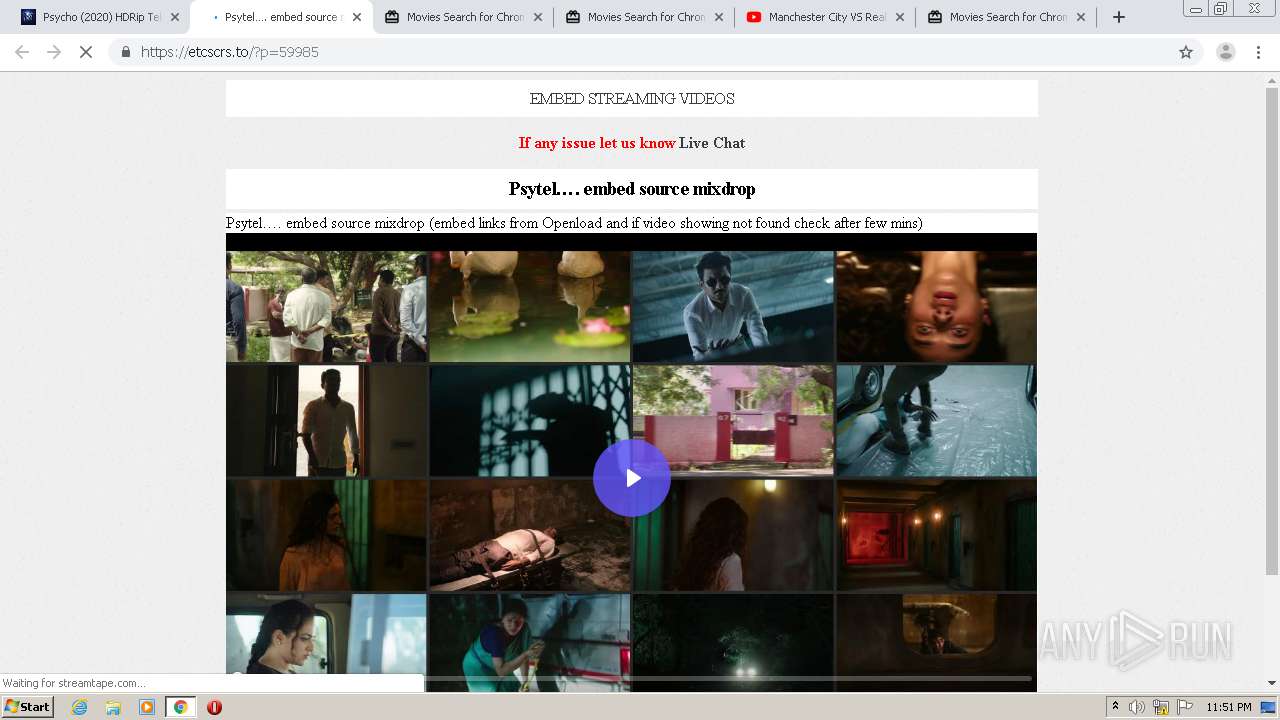
Task: Show hidden tray icons arrow
Action: click(1115, 707)
